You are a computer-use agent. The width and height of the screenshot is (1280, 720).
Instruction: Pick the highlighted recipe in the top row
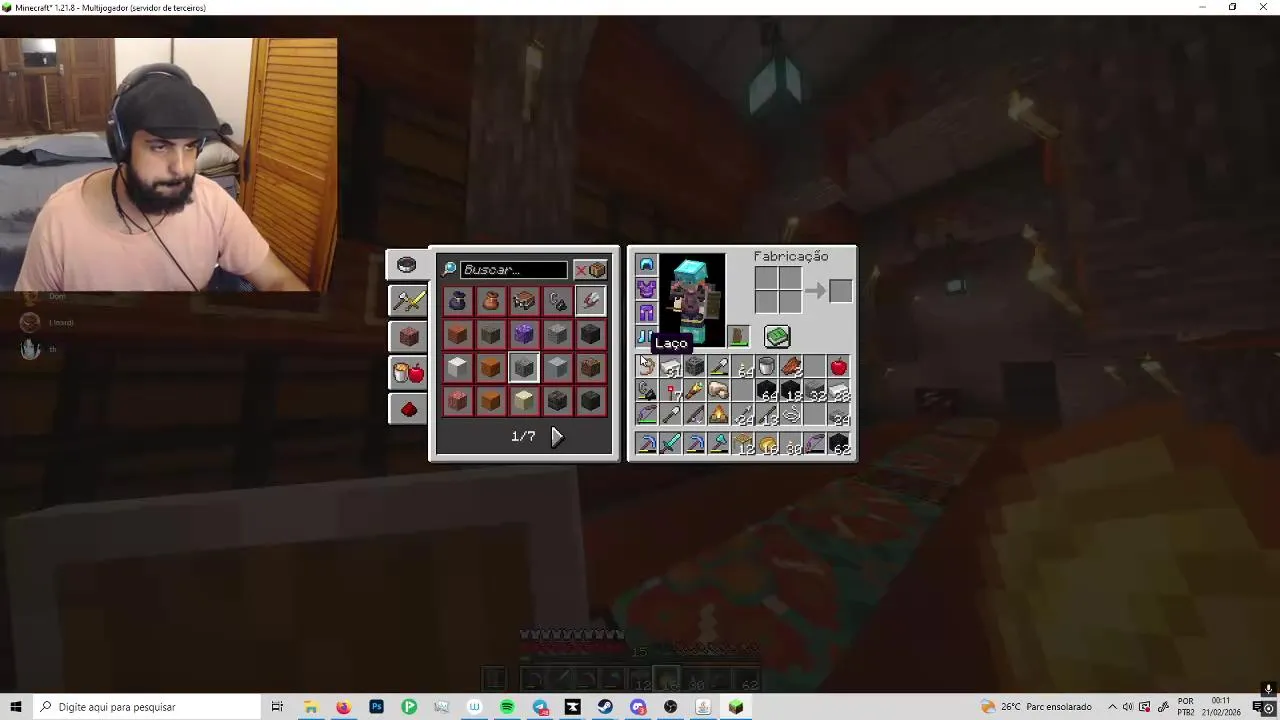coord(590,300)
